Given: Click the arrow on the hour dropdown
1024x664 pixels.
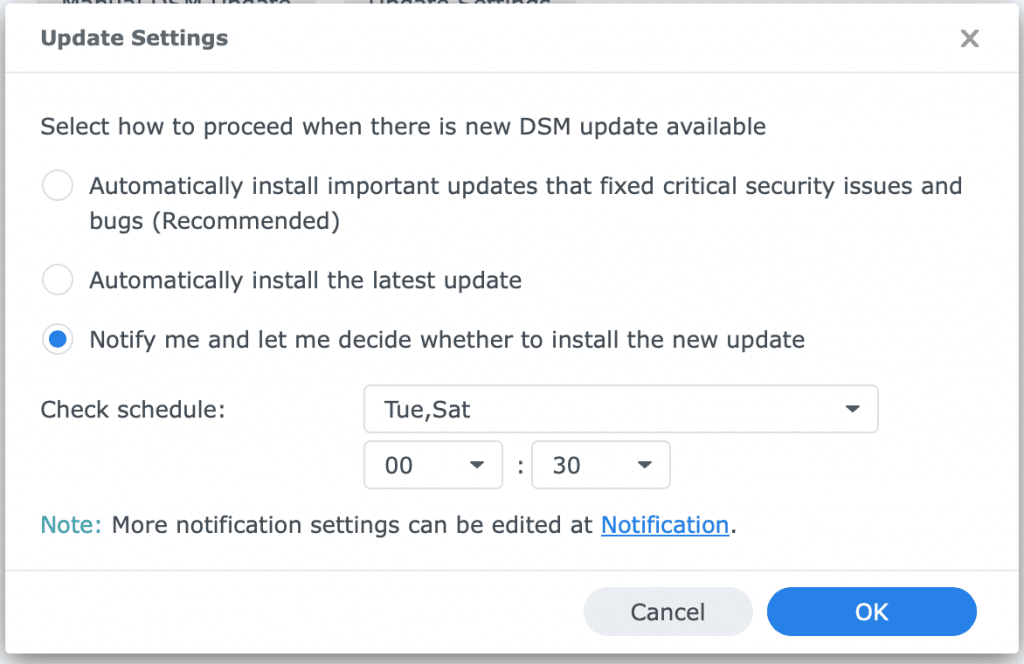Looking at the screenshot, I should point(477,465).
